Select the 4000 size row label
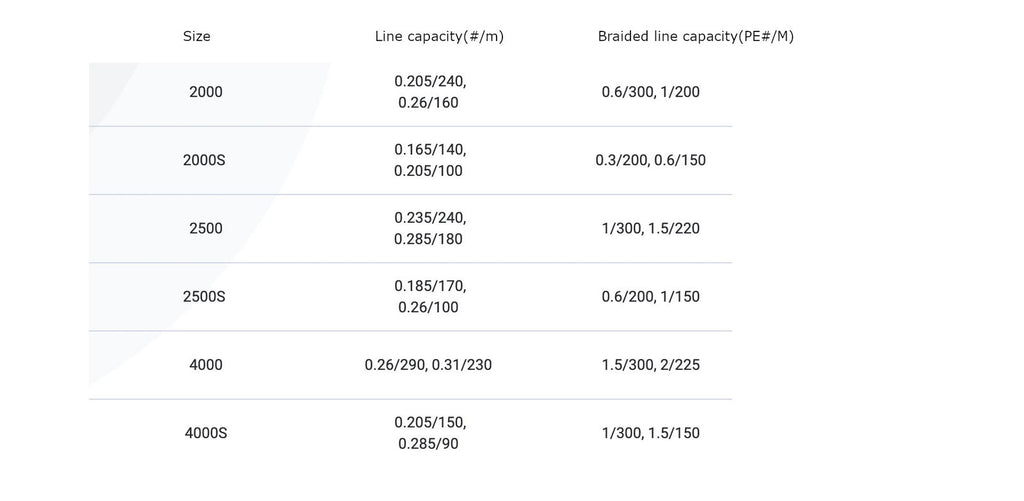This screenshot has height=501, width=1024. (206, 365)
